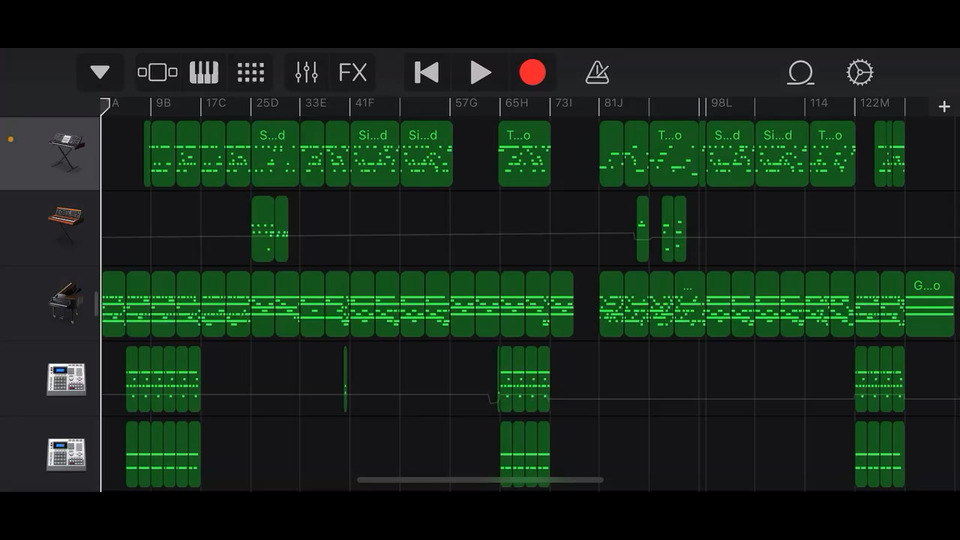
Task: Jump to ruler marker 122M
Action: point(874,103)
